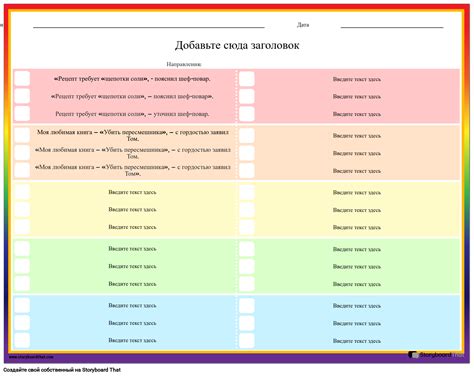Click the Storyboard That logo
Screen dimensions: 474x376
tap(435, 355)
